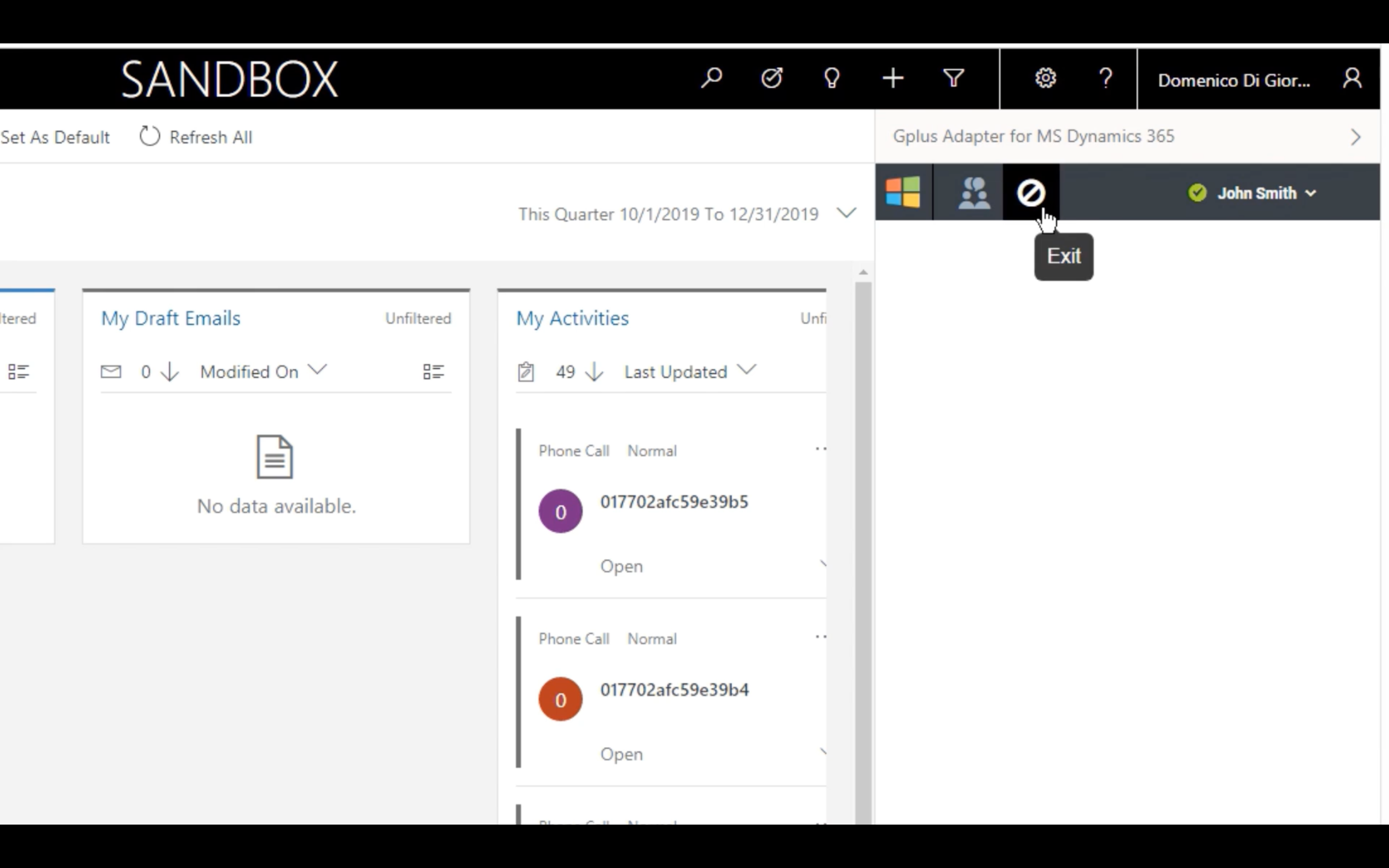This screenshot has width=1389, height=868.
Task: Reverse sort arrow next to 49 in My Activities
Action: pos(594,372)
